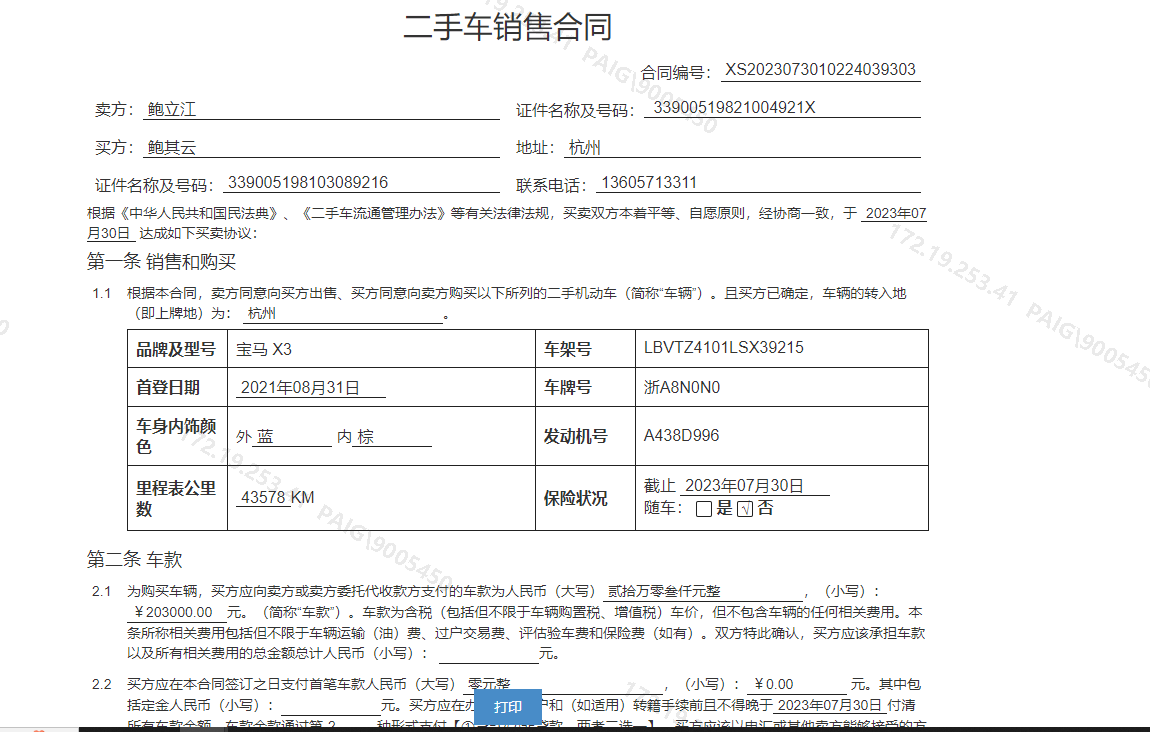Screen dimensions: 1150x732
Task: Click the 车架号 header cell
Action: click(x=585, y=349)
